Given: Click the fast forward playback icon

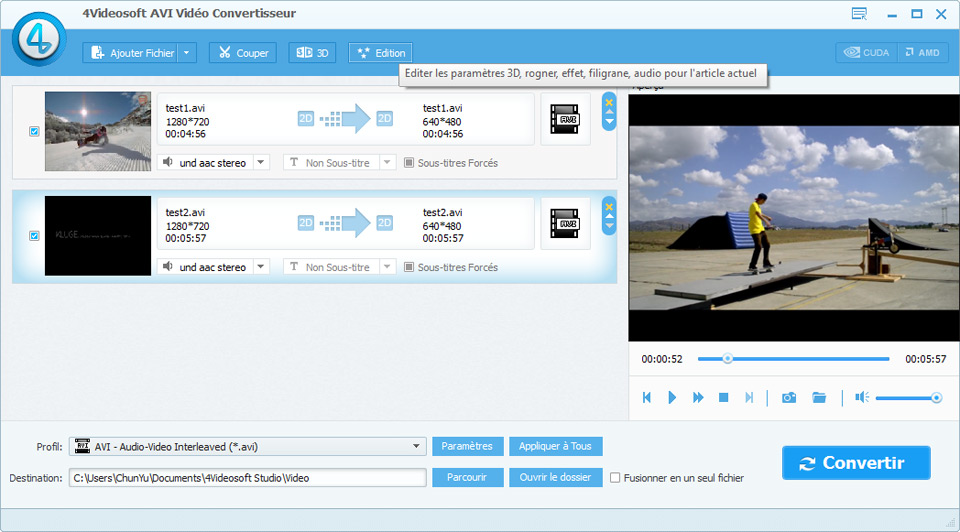Looking at the screenshot, I should pos(698,398).
